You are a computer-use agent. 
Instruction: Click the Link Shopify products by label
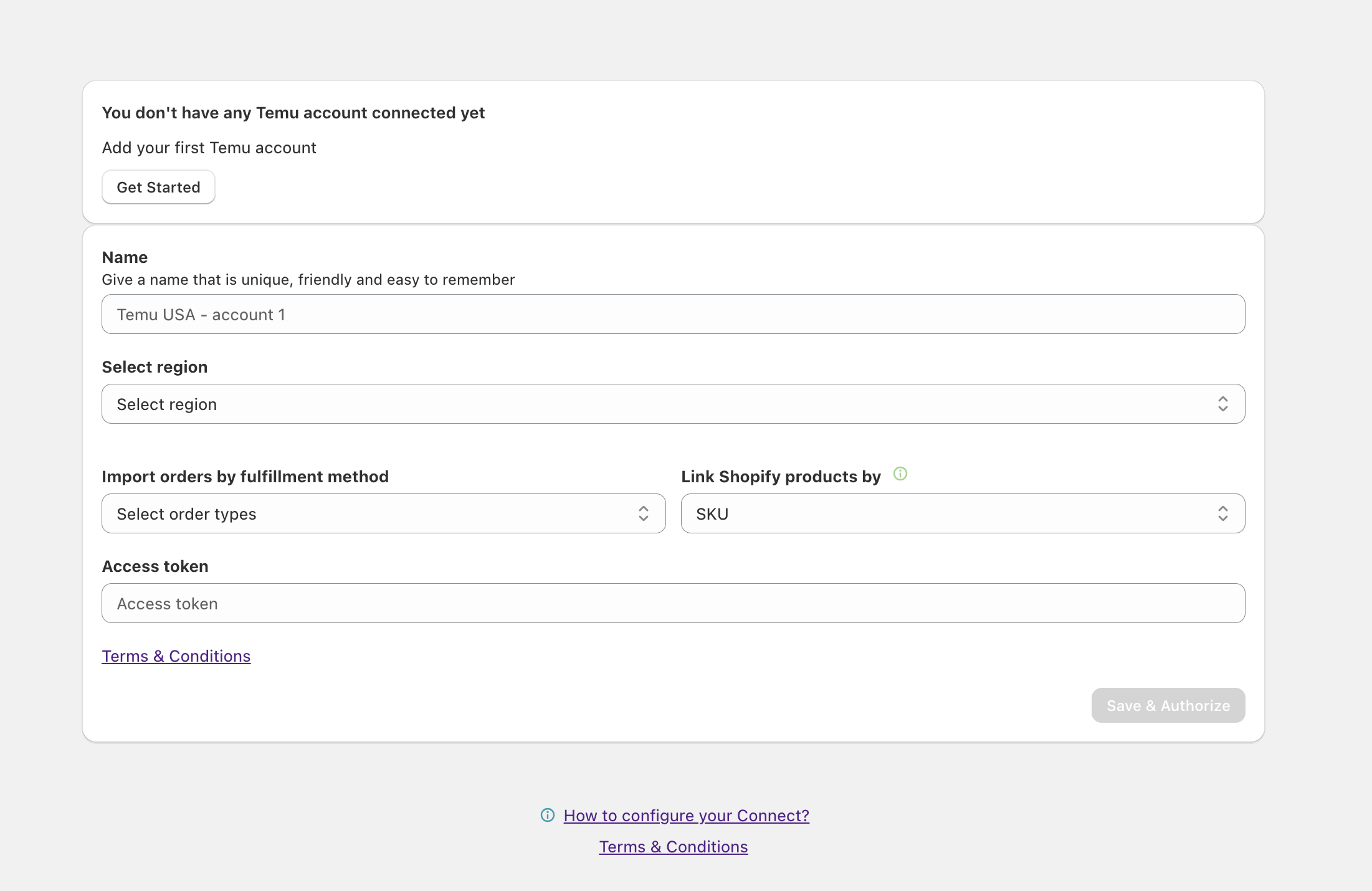click(x=781, y=477)
